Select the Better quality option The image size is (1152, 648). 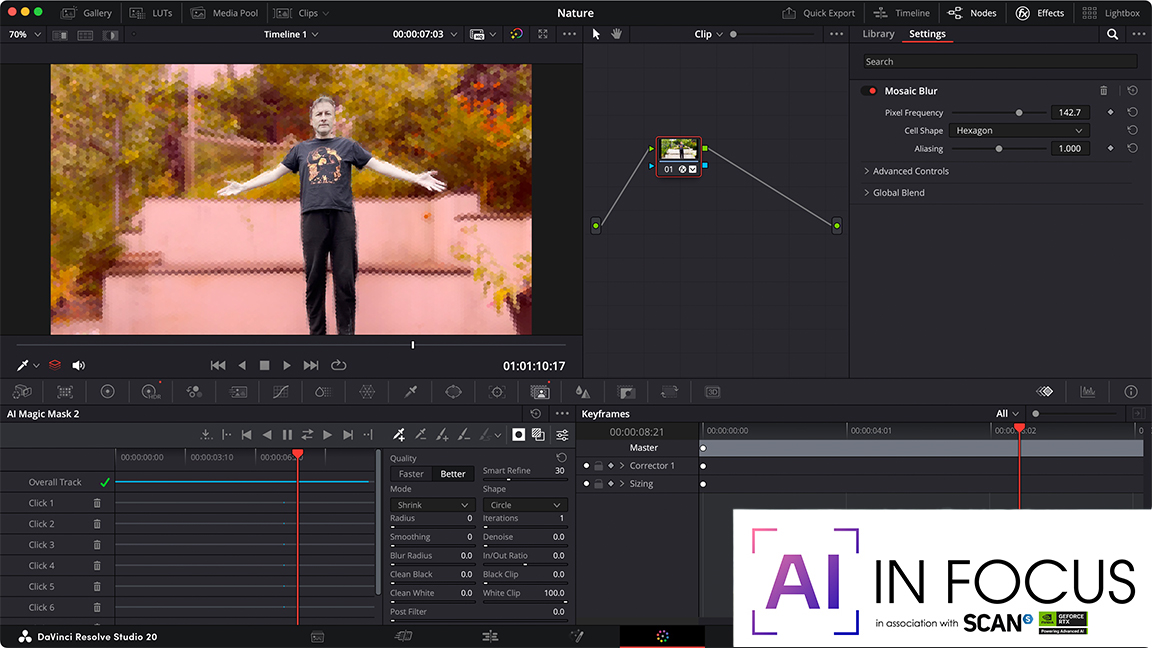pos(453,474)
